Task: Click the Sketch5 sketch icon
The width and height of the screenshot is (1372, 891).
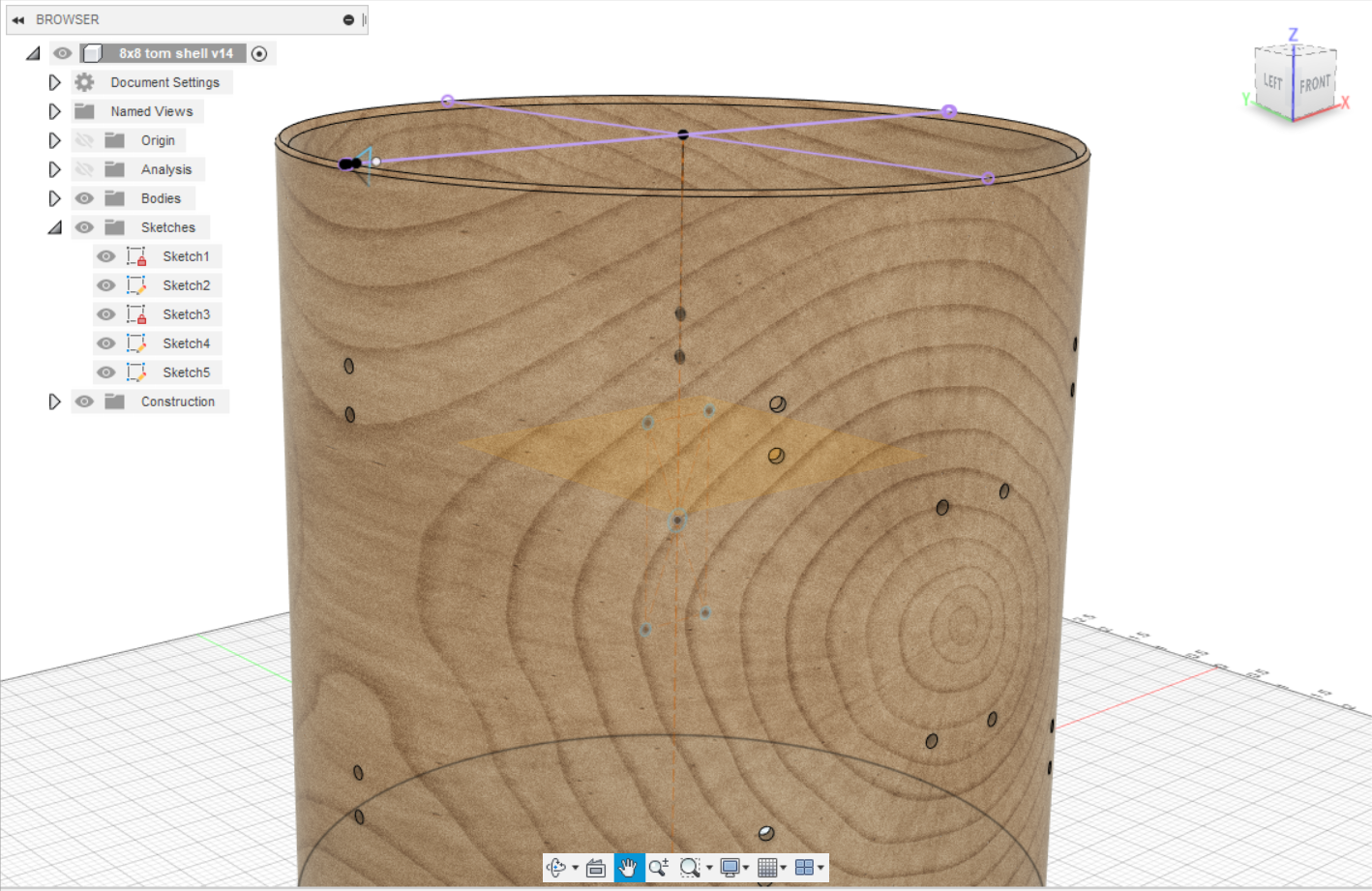Action: coord(136,372)
